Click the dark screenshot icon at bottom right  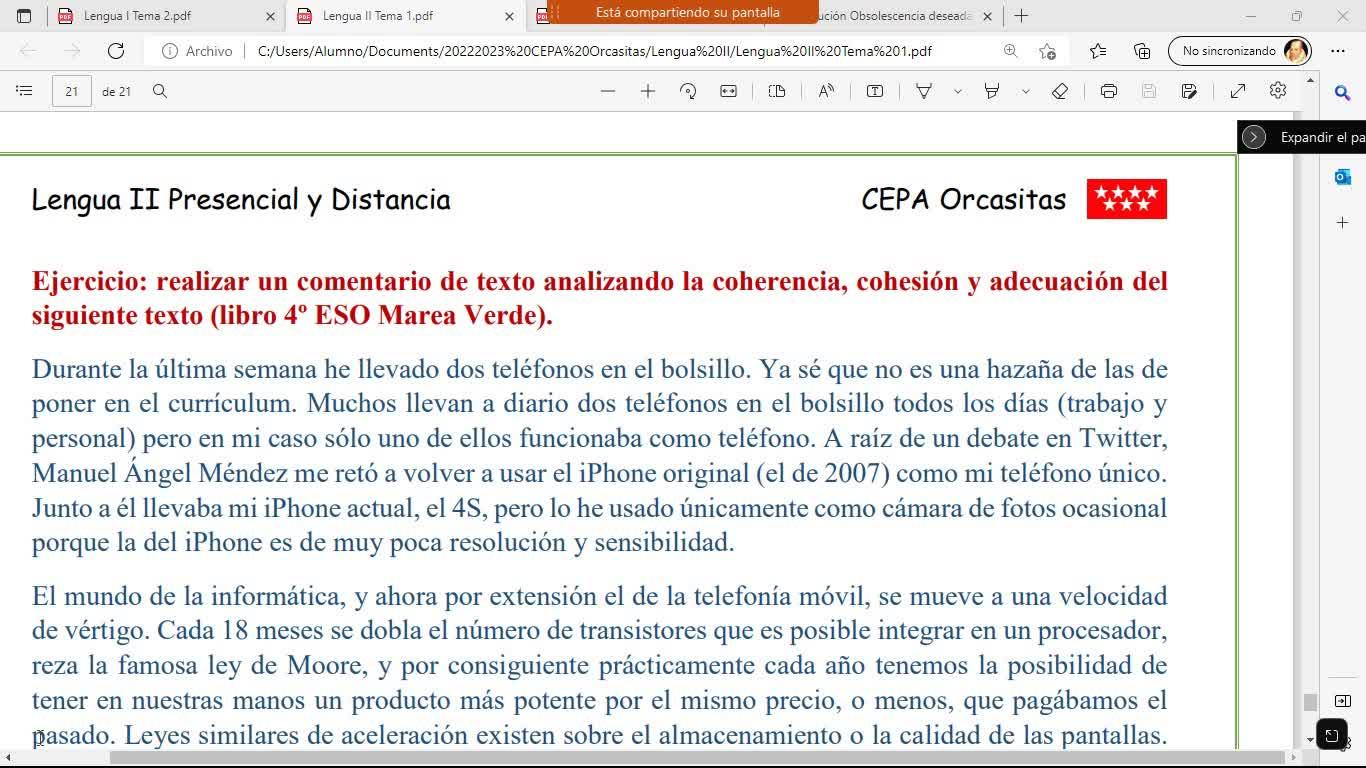[x=1332, y=735]
